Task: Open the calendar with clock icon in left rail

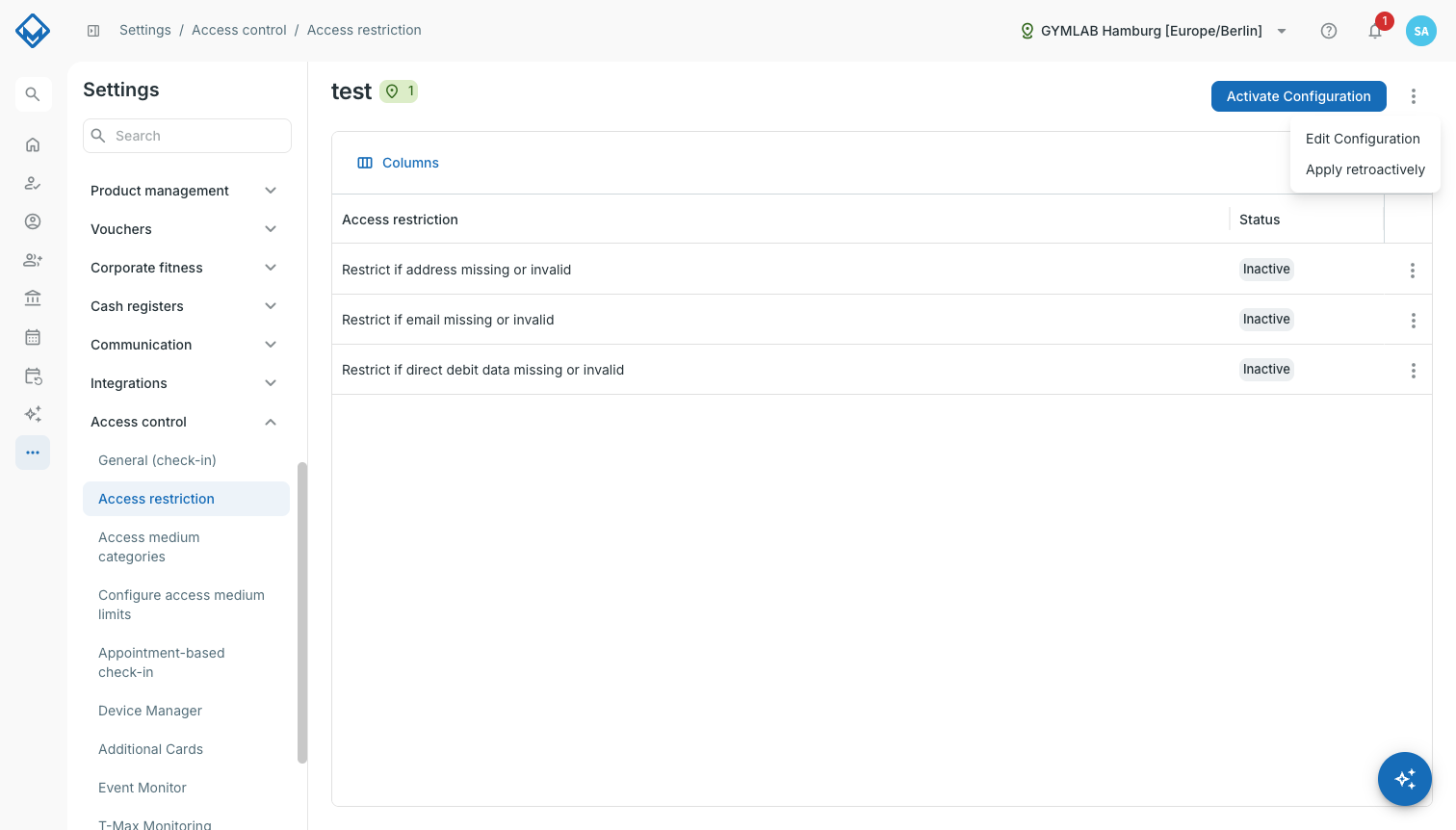Action: (33, 376)
